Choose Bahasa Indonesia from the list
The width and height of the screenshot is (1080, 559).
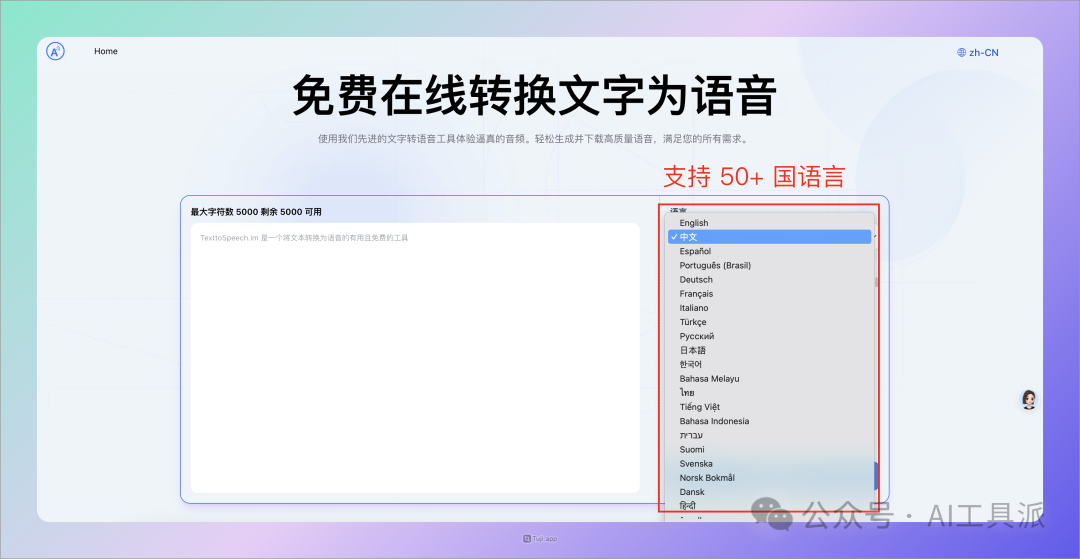click(769, 421)
